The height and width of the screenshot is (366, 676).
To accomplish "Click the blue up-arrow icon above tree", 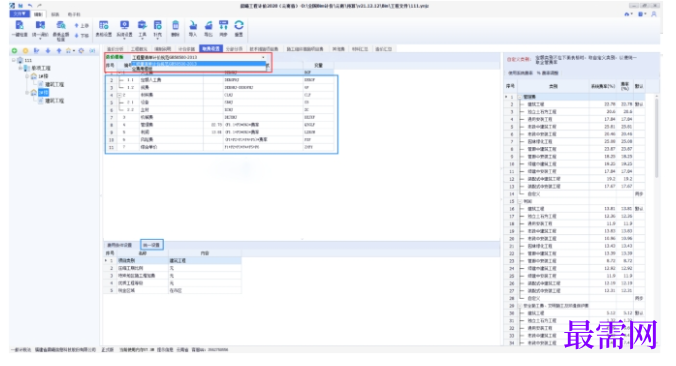I will [x=59, y=51].
